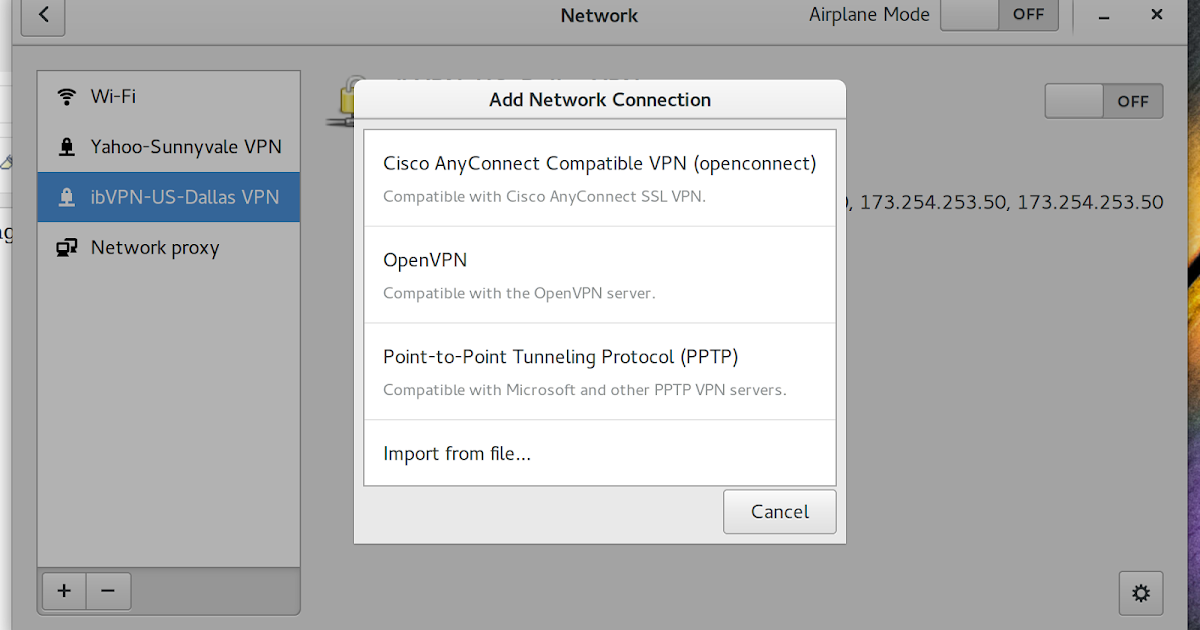Image resolution: width=1200 pixels, height=630 pixels.
Task: Go back using the header arrow button
Action: coord(42,15)
